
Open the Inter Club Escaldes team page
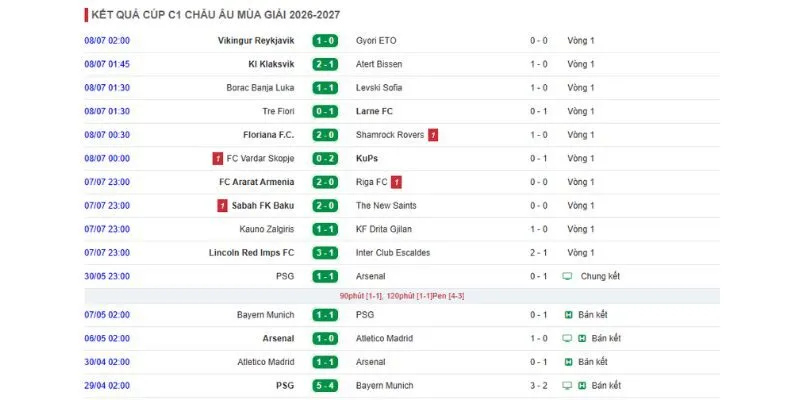point(393,253)
